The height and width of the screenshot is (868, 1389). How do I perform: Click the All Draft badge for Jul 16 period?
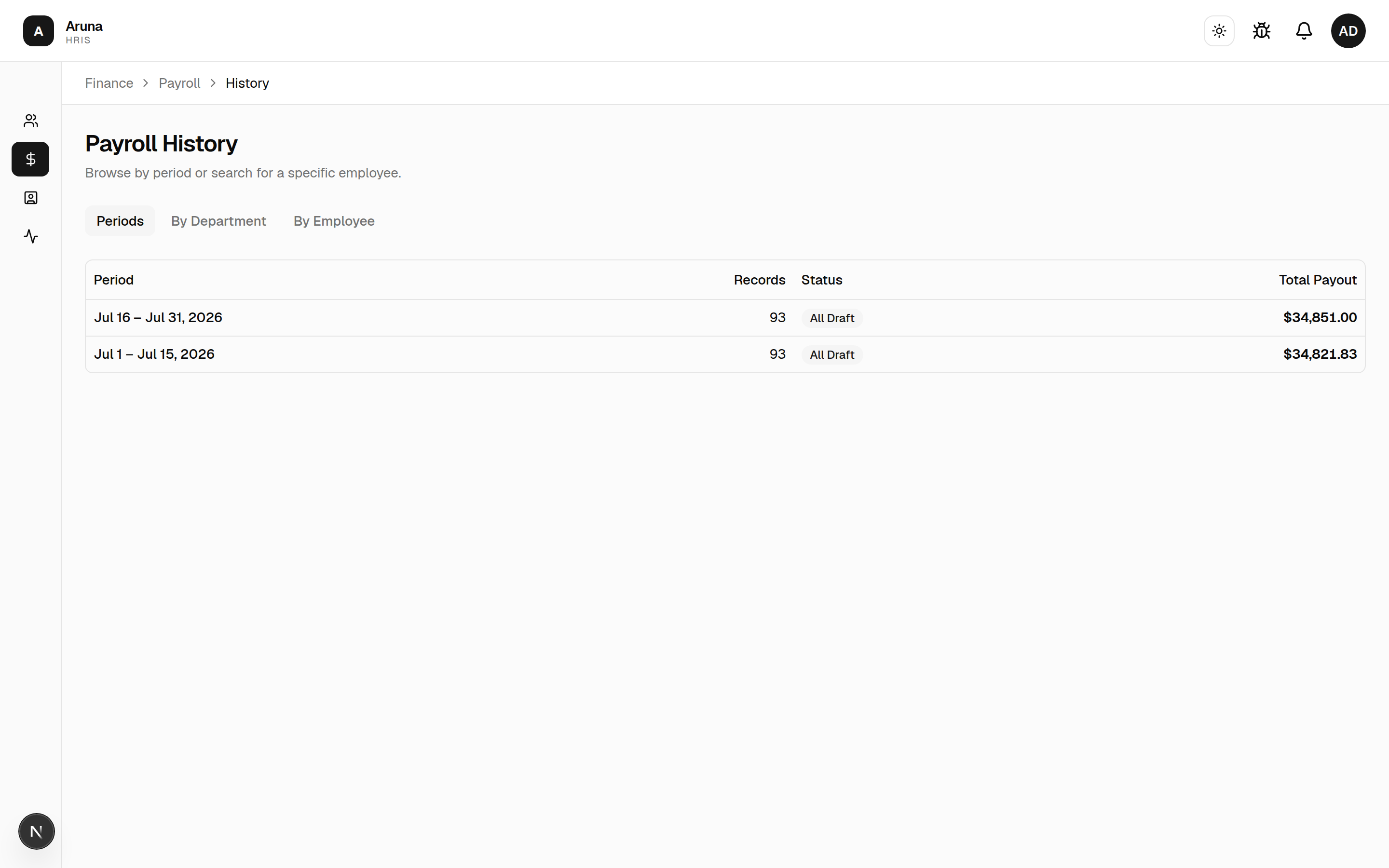pyautogui.click(x=831, y=318)
